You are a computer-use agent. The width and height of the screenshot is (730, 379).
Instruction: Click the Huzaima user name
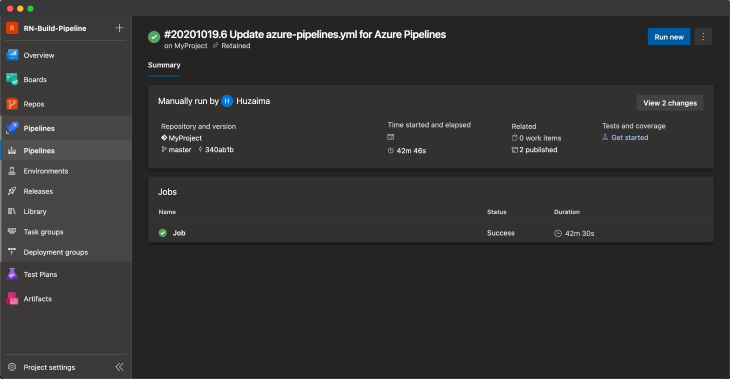pyautogui.click(x=253, y=101)
